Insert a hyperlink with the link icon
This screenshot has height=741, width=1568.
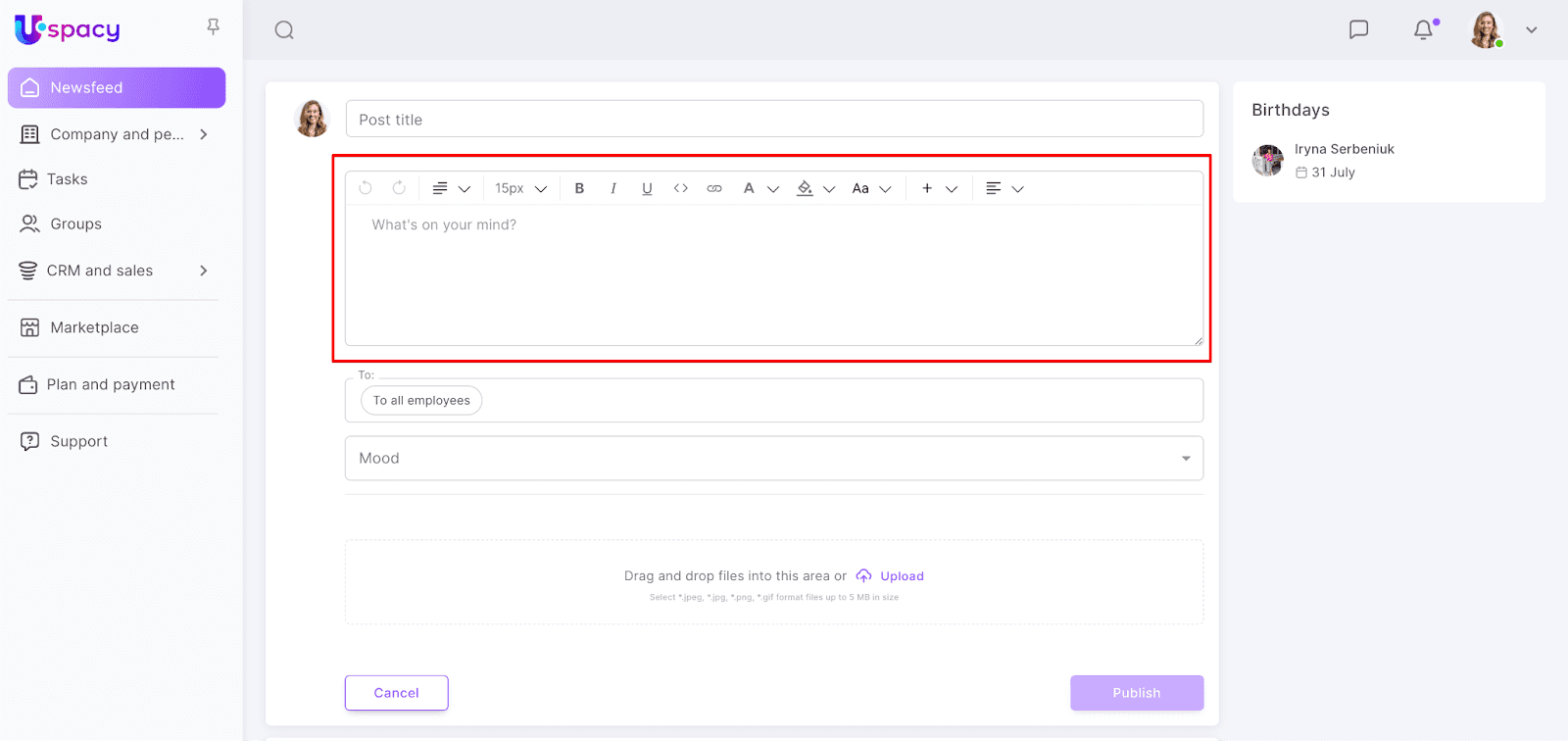click(714, 188)
